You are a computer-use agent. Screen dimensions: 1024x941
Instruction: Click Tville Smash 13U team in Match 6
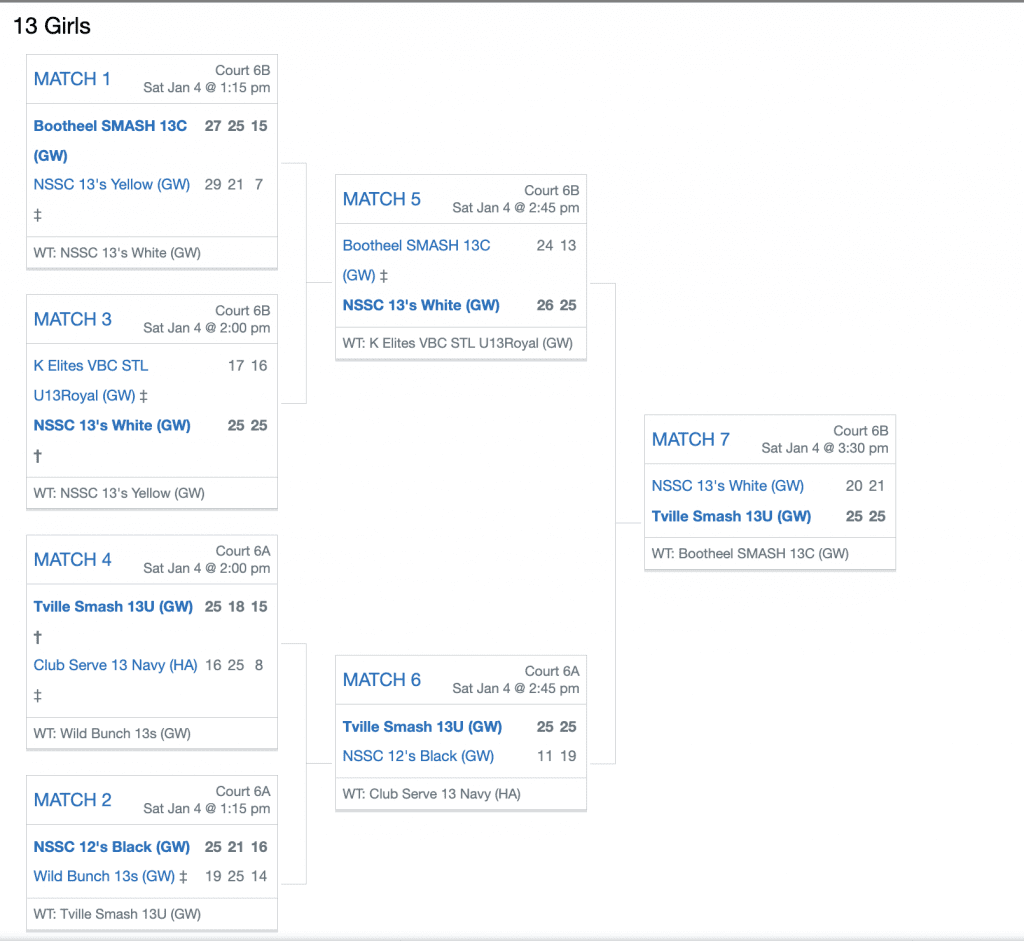click(x=422, y=727)
